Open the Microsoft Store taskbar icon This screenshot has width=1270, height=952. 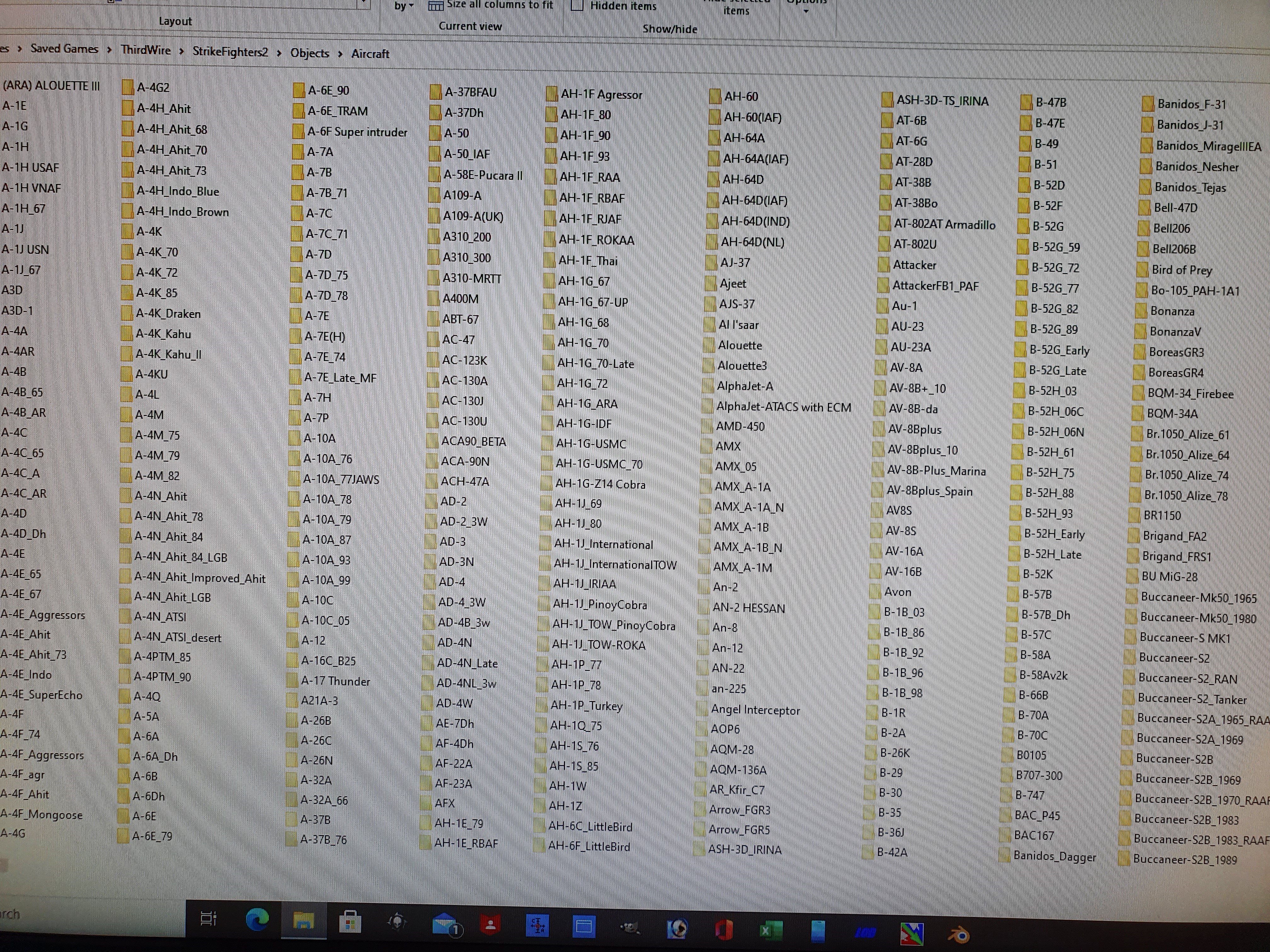point(350,922)
